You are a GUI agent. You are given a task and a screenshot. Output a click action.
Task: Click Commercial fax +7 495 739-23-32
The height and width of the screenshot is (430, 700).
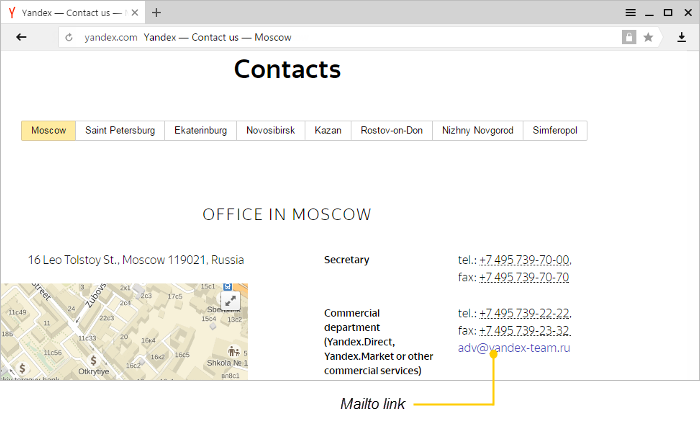point(524,331)
